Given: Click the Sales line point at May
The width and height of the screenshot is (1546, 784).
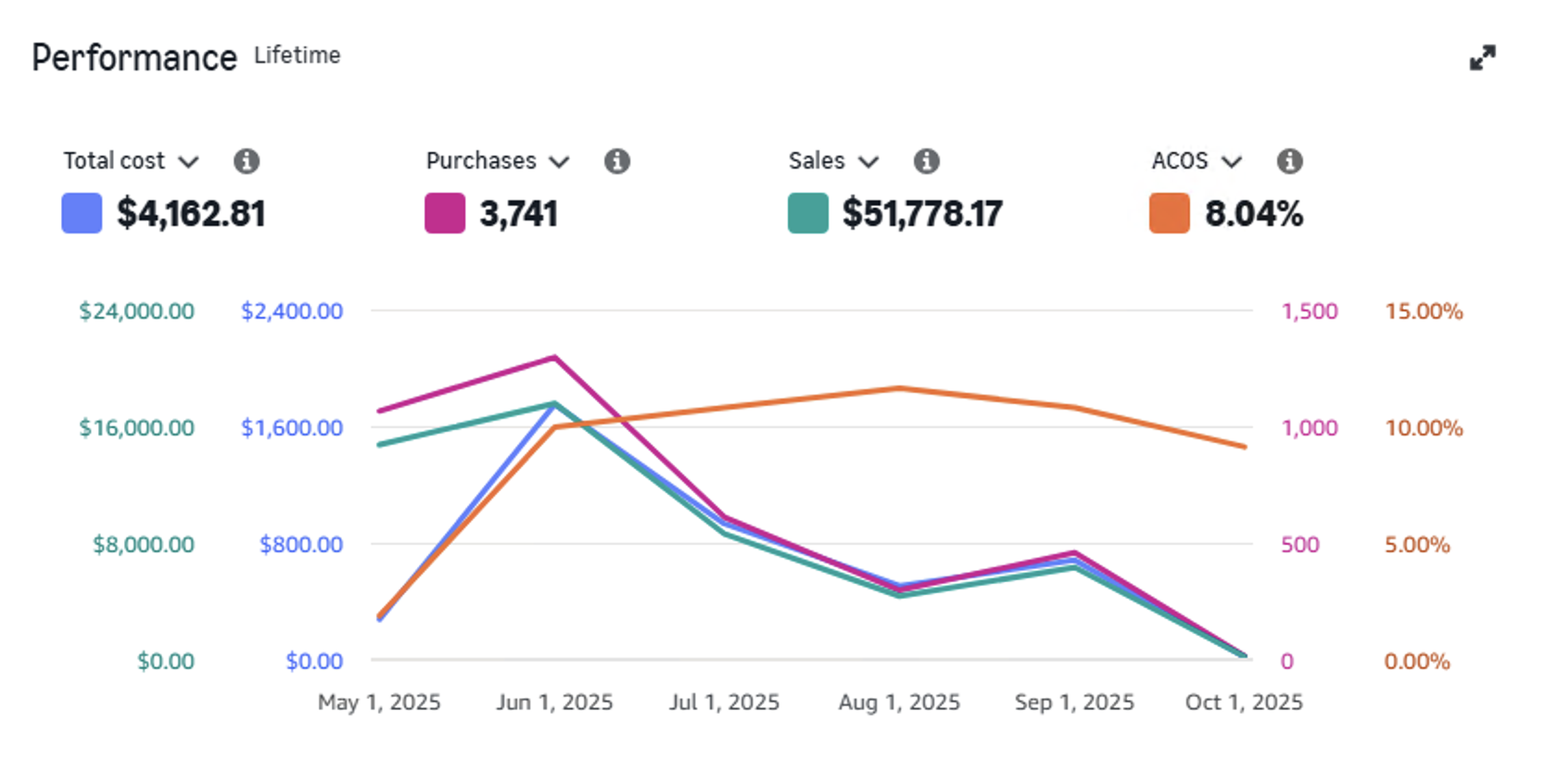Looking at the screenshot, I should coord(379,445).
